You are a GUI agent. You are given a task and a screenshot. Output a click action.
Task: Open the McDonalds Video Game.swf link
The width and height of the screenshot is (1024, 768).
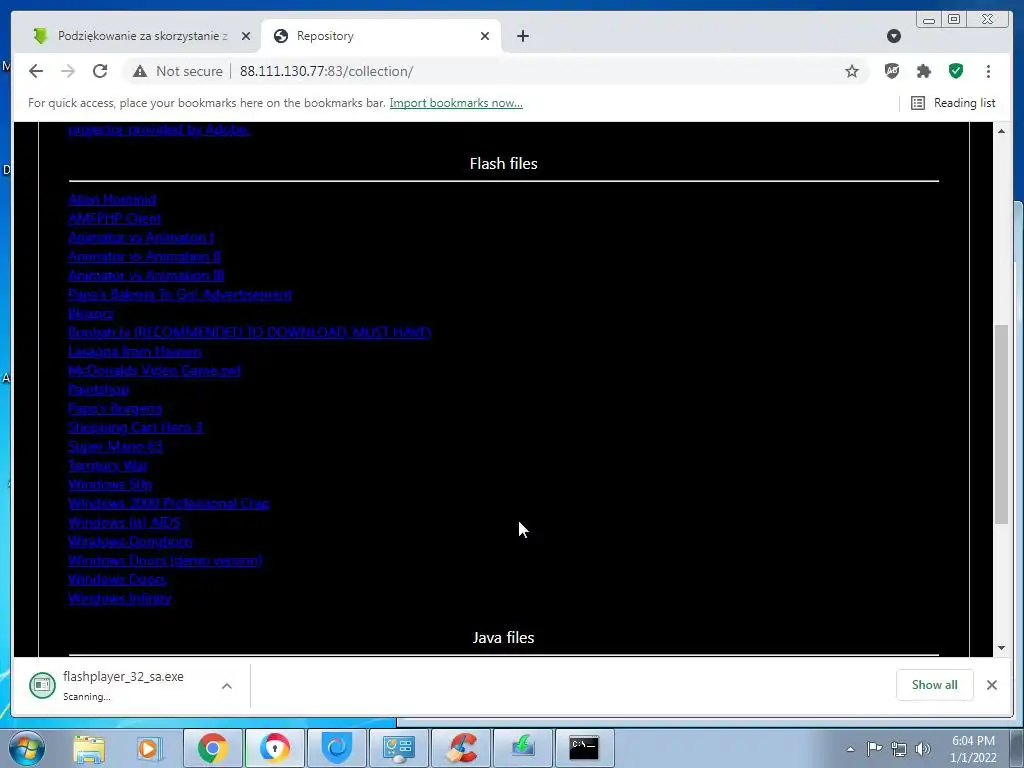[x=154, y=370]
